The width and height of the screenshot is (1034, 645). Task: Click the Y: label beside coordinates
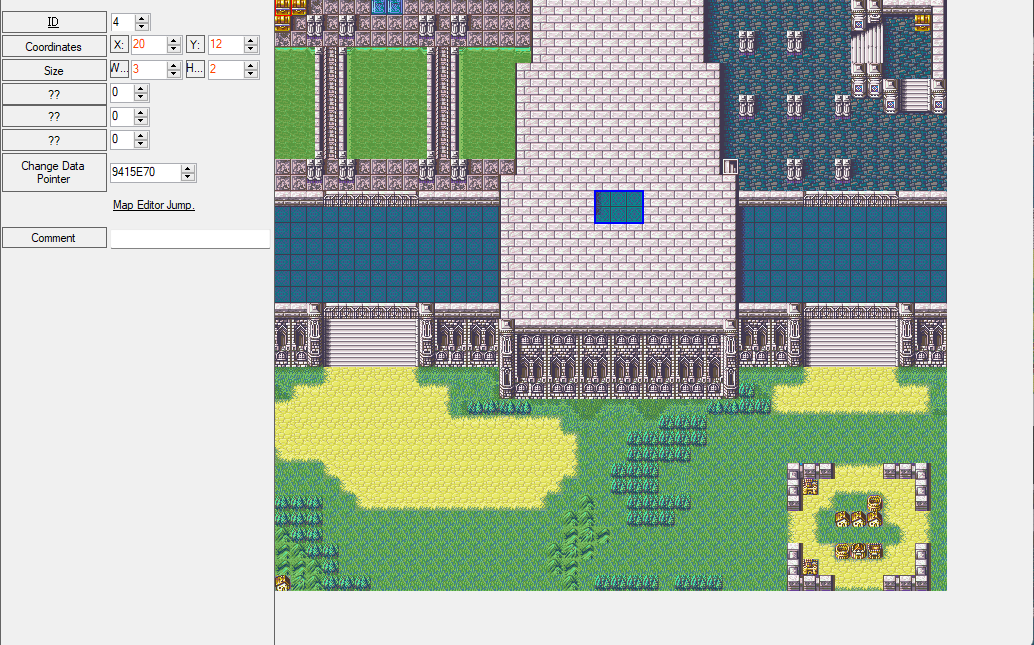coord(195,45)
